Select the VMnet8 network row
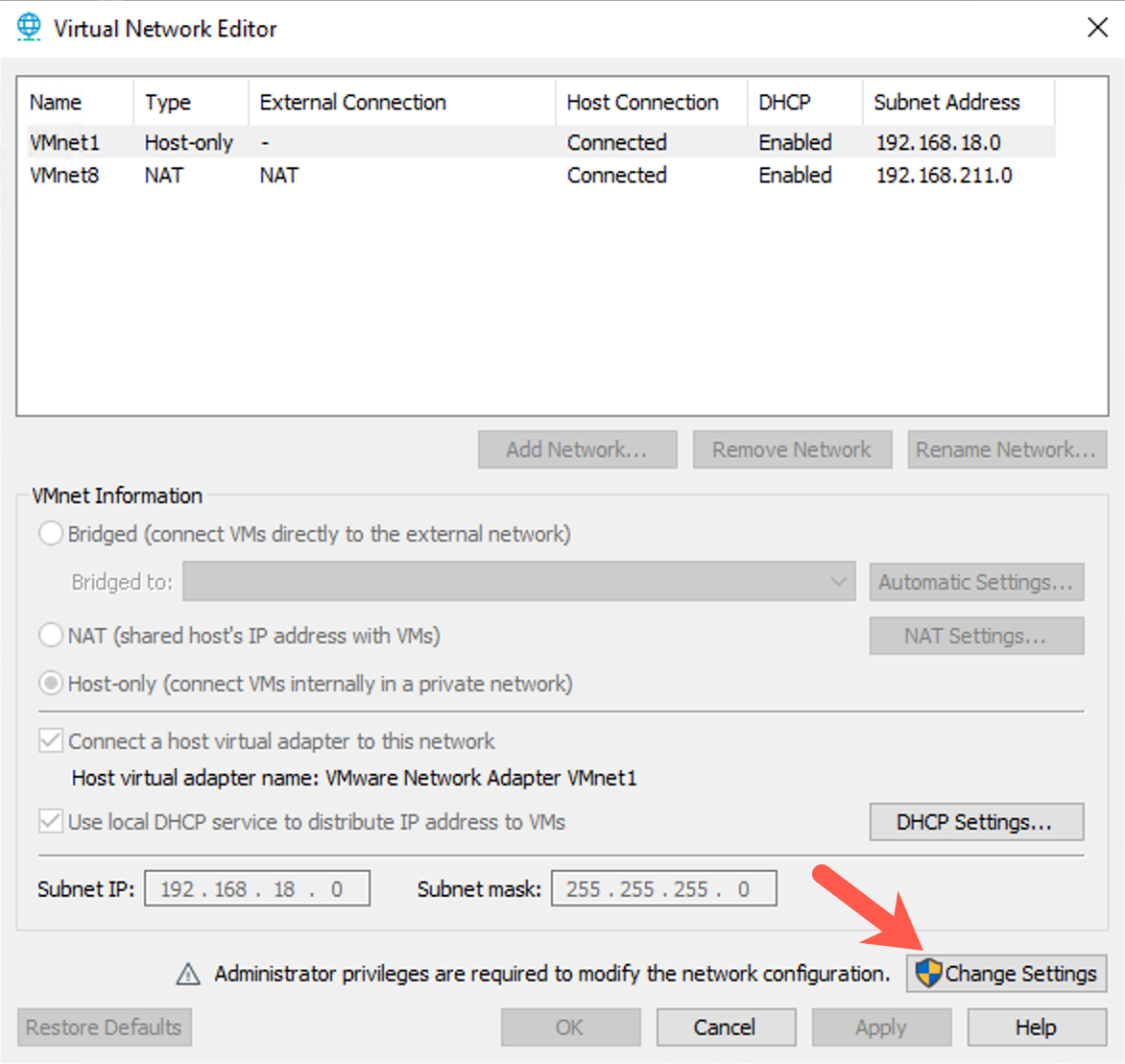Viewport: 1125px width, 1064px height. (x=384, y=175)
